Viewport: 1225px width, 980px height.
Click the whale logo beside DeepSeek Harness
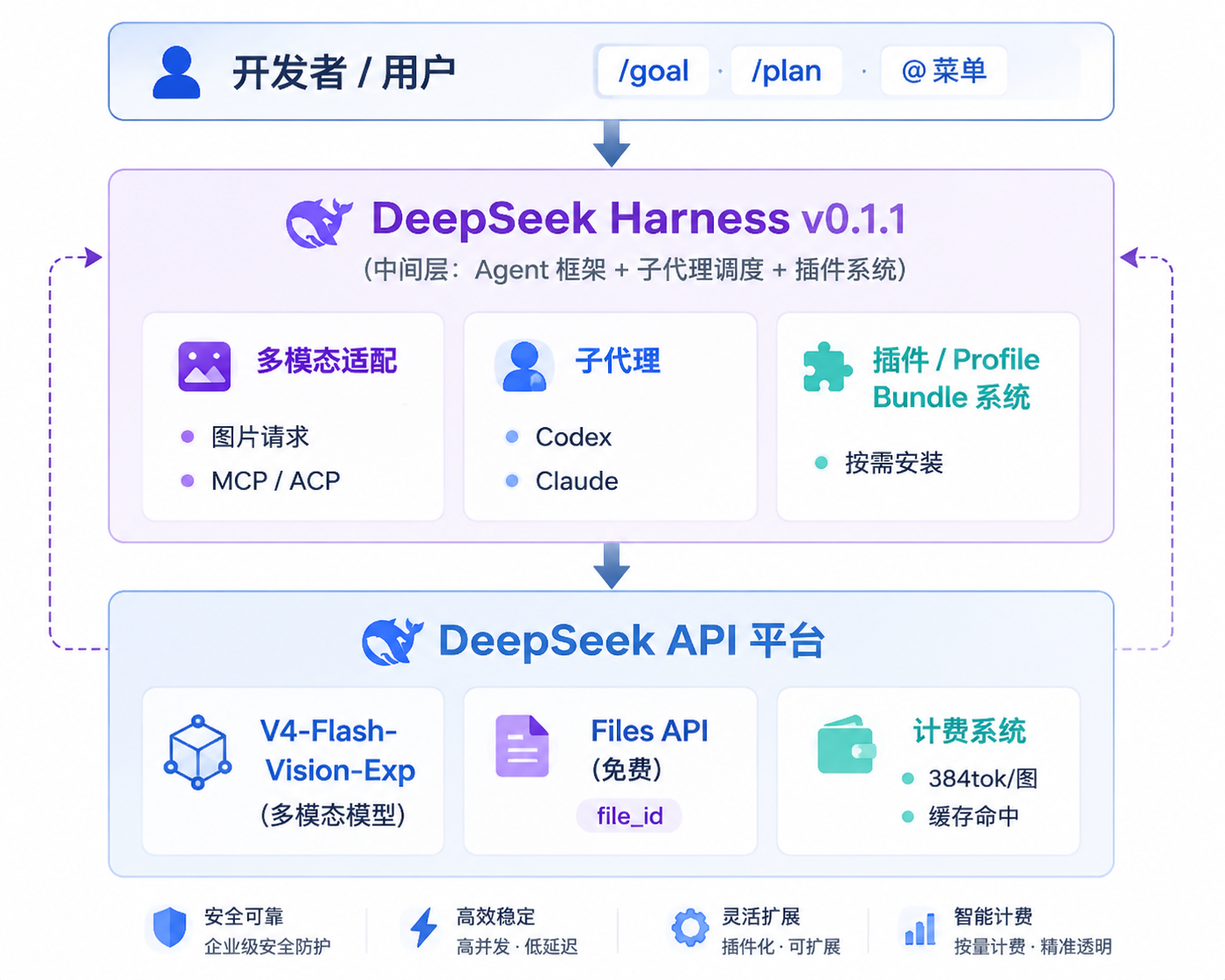(319, 223)
